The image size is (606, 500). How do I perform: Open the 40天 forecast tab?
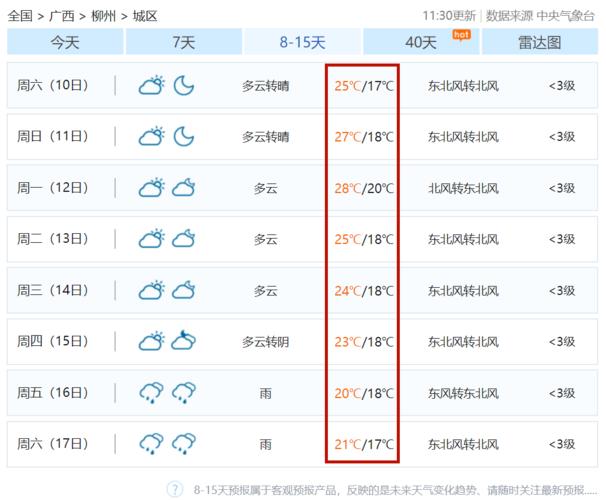421,42
